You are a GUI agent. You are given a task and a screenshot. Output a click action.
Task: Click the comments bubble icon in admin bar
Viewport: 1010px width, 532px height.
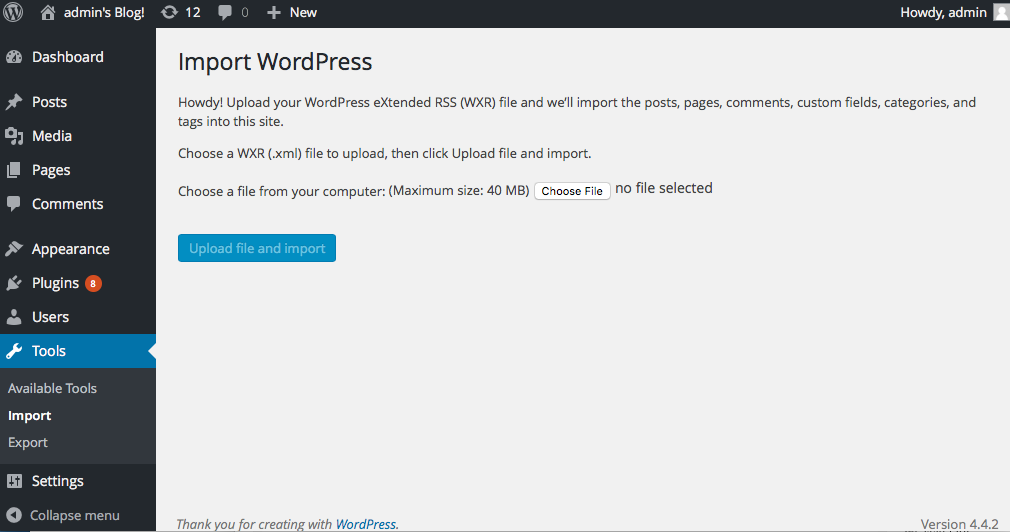pyautogui.click(x=225, y=13)
